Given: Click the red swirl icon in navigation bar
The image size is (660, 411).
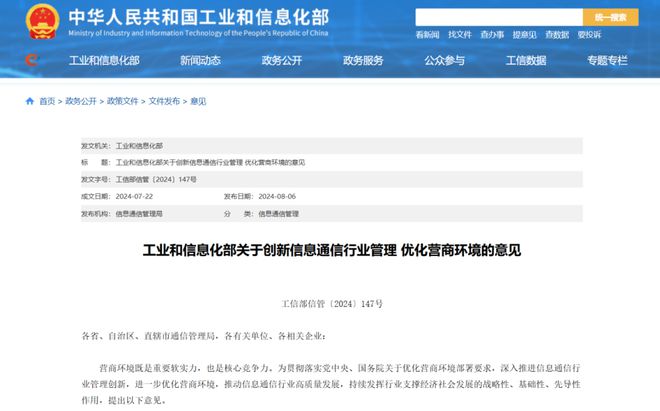Looking at the screenshot, I should click(32, 60).
